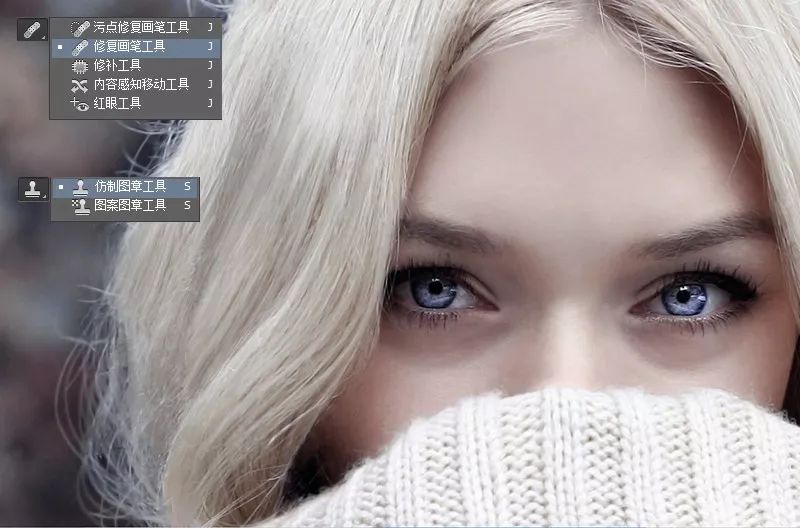This screenshot has width=800, height=528.
Task: Click the band-aid Healing Brush toolbar button
Action: pos(32,30)
